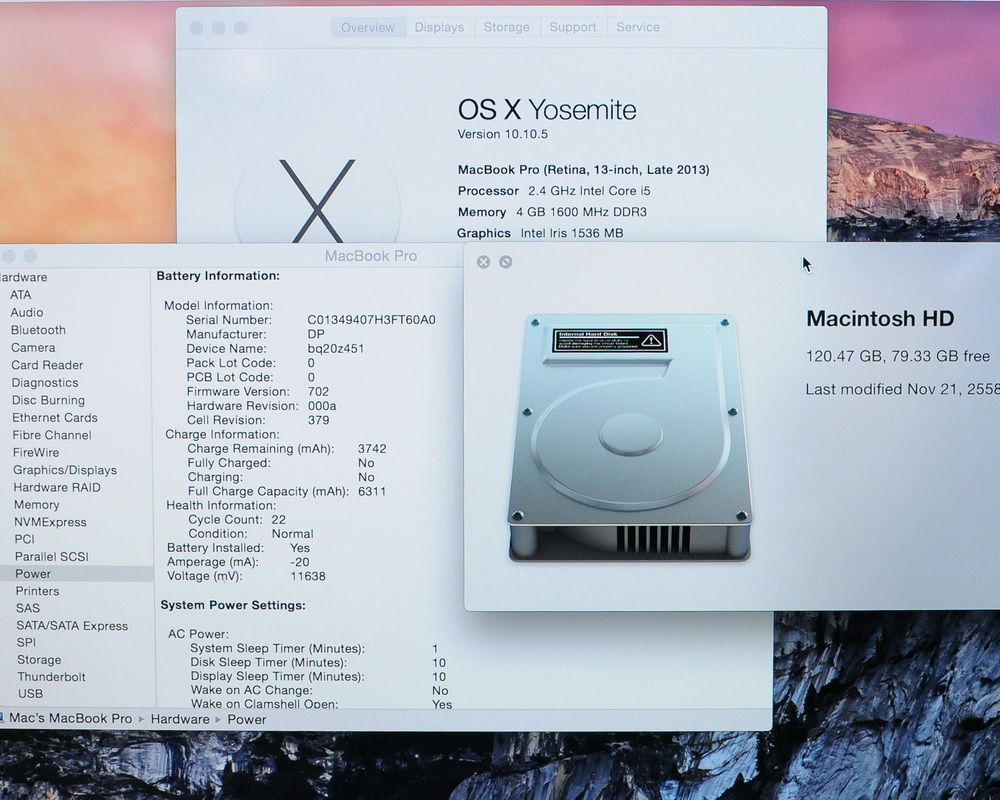Select Diagnostics in the sidebar
Viewport: 1000px width, 800px height.
(x=45, y=383)
